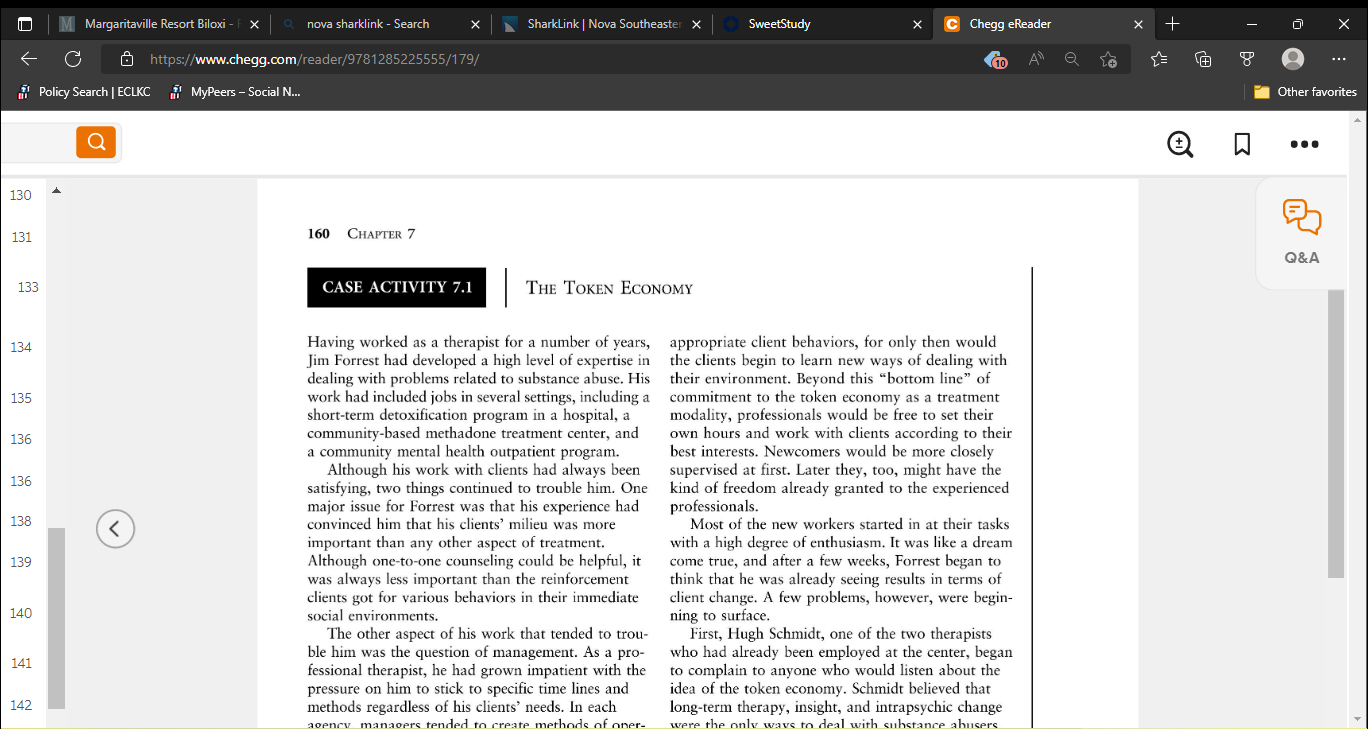Open the Favorites list icon

1159,59
